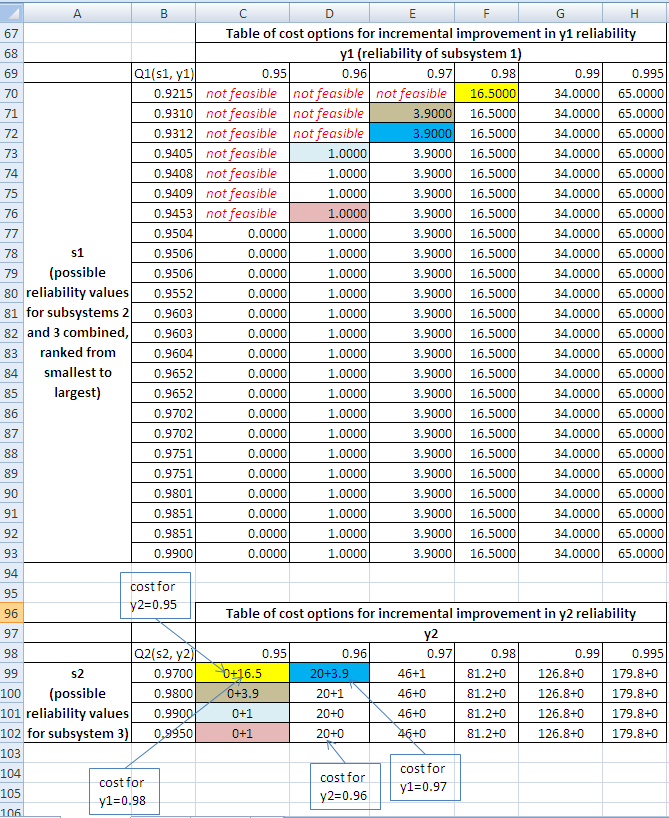669x818 pixels.
Task: Select the light blue '0+1' cell in row 101
Action: 243,713
